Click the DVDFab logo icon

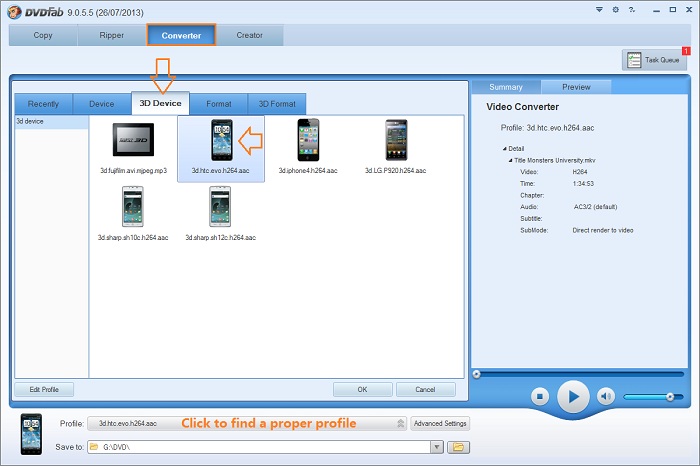click(15, 12)
